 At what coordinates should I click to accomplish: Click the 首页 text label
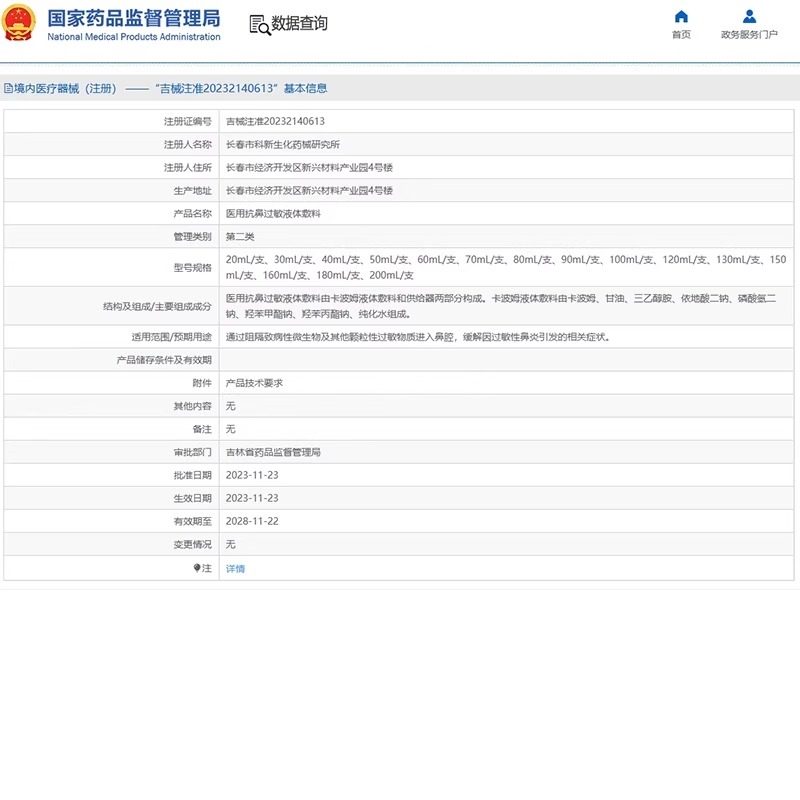681,35
